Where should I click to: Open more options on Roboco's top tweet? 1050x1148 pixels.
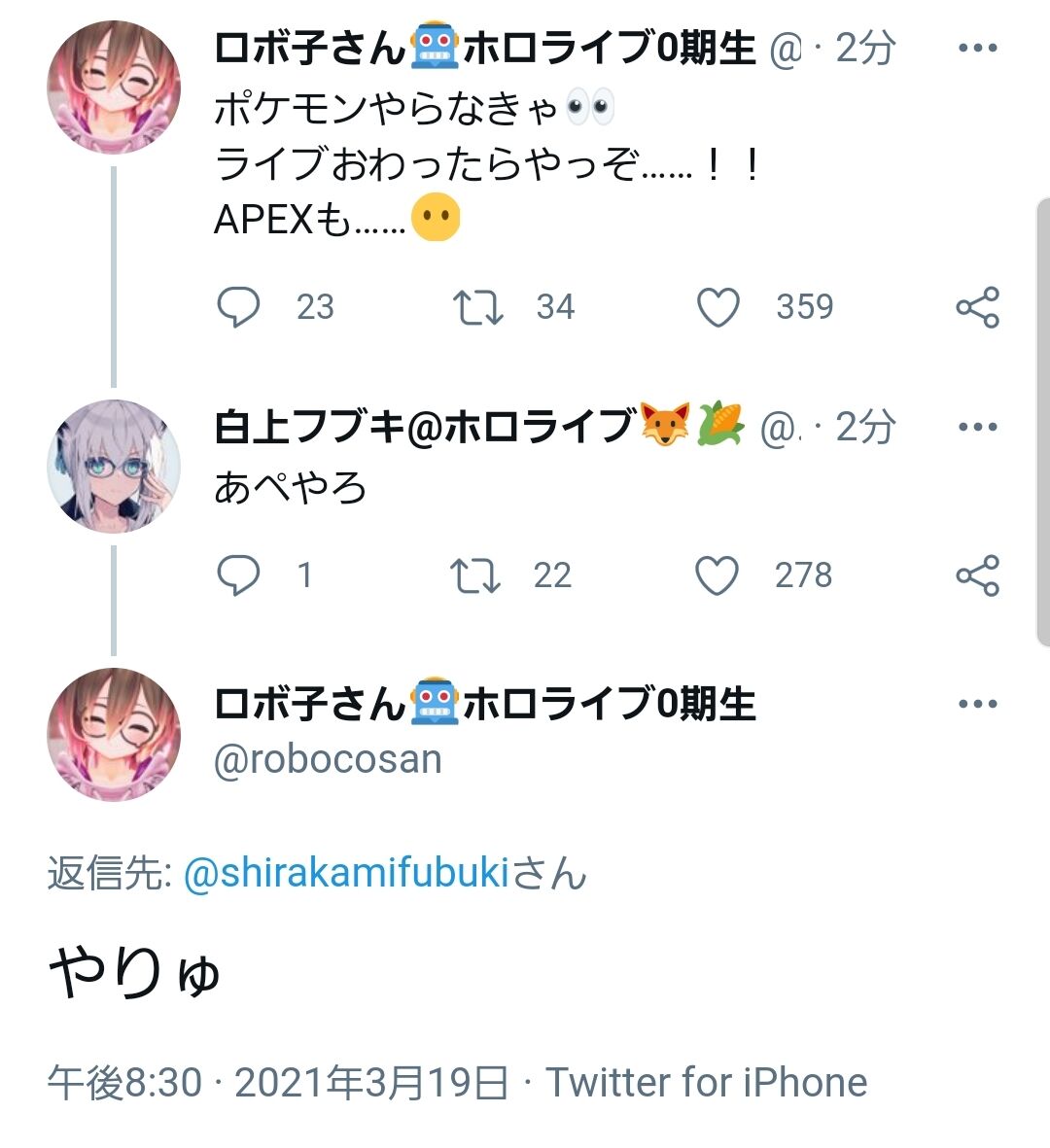click(x=977, y=49)
